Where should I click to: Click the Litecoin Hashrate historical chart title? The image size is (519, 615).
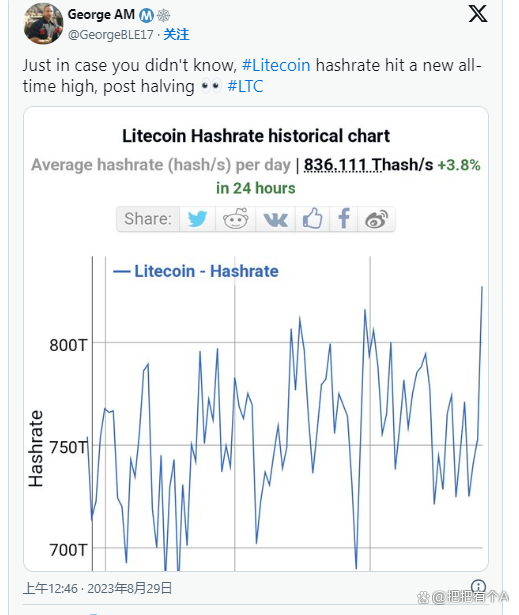(x=256, y=136)
